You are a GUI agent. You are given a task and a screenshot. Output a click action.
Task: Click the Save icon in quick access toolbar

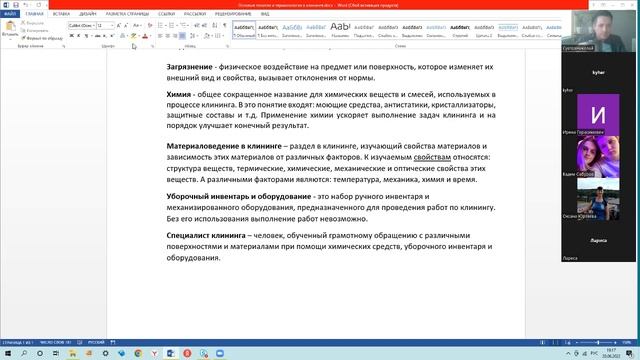(x=16, y=5)
